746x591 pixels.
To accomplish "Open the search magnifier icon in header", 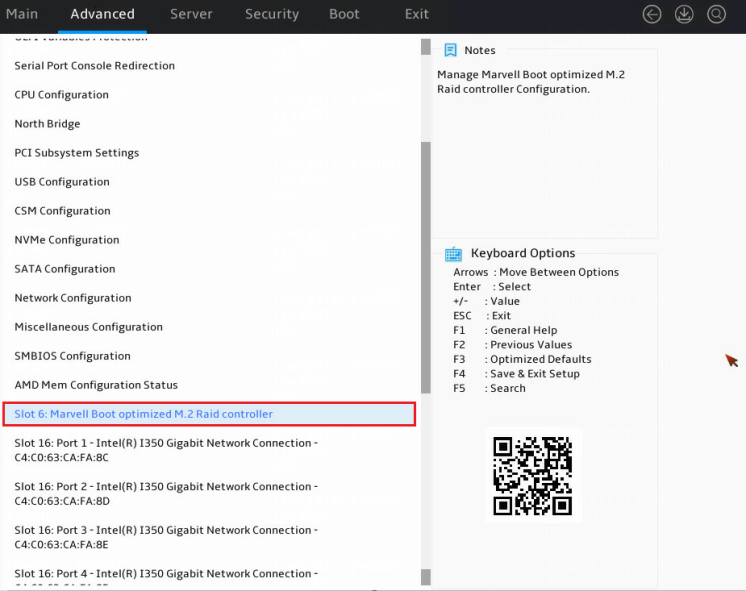I will point(716,14).
